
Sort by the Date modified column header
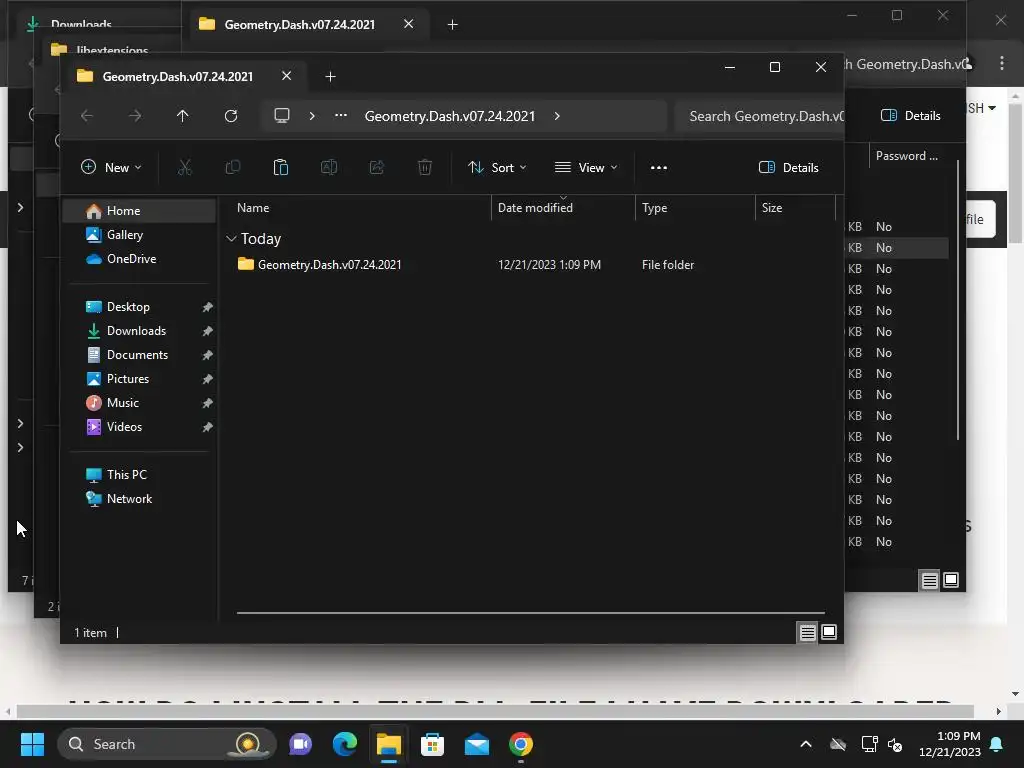click(563, 208)
